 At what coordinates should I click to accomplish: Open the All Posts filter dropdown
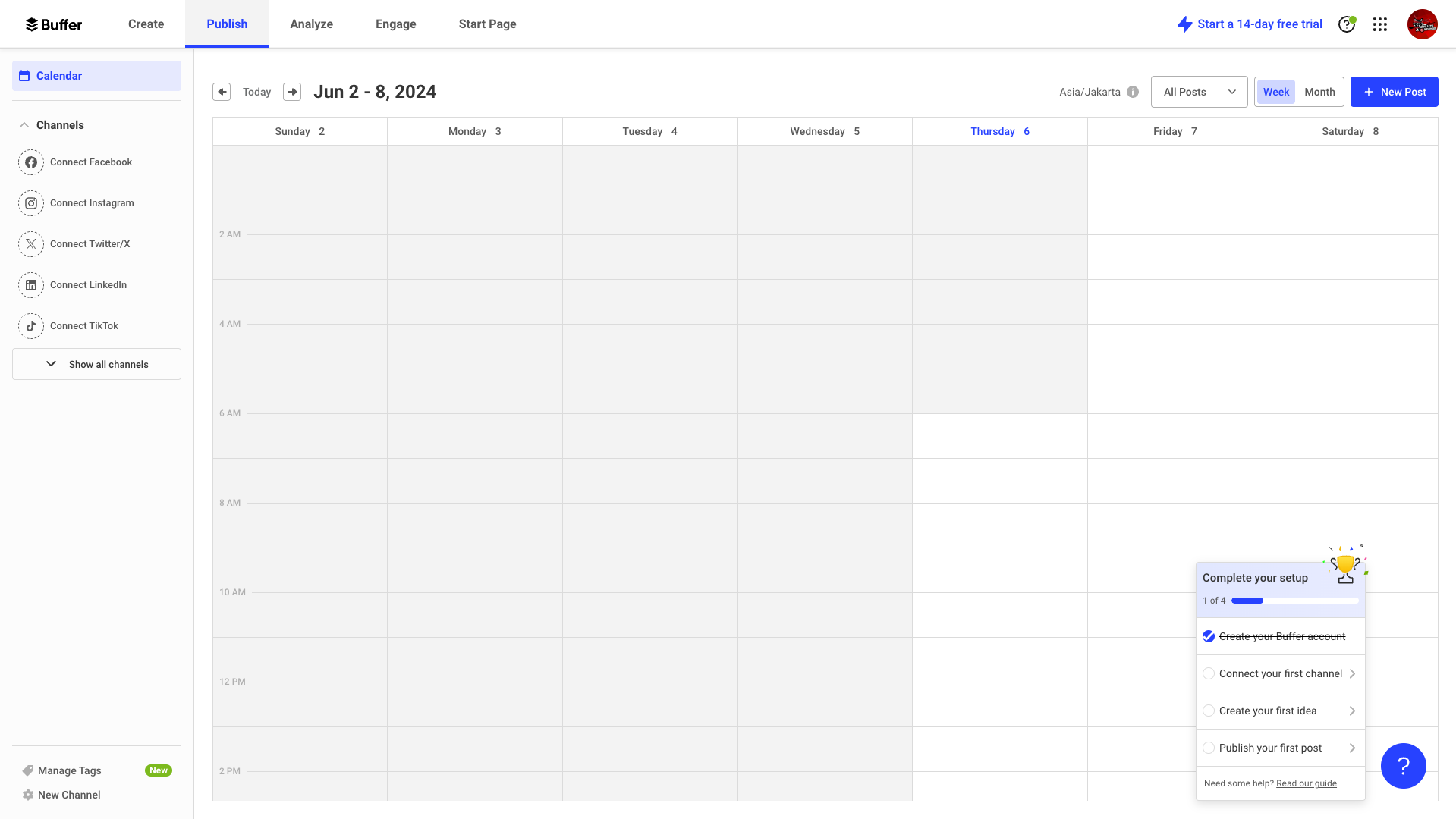[1199, 91]
